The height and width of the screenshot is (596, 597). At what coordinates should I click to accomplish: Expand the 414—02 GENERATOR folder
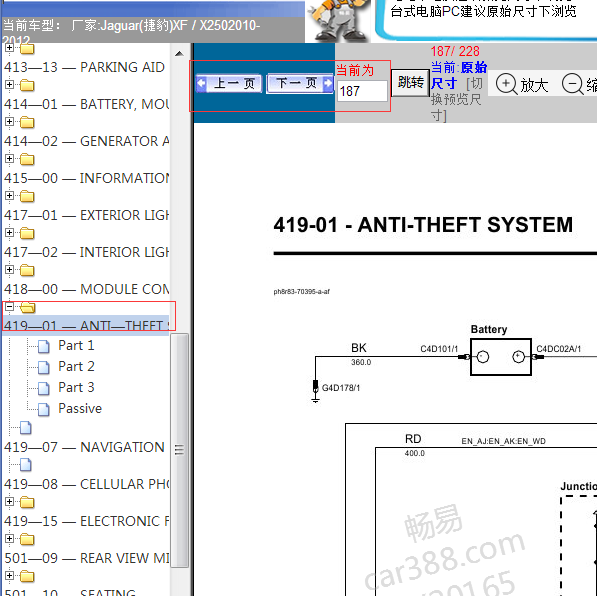coord(9,121)
